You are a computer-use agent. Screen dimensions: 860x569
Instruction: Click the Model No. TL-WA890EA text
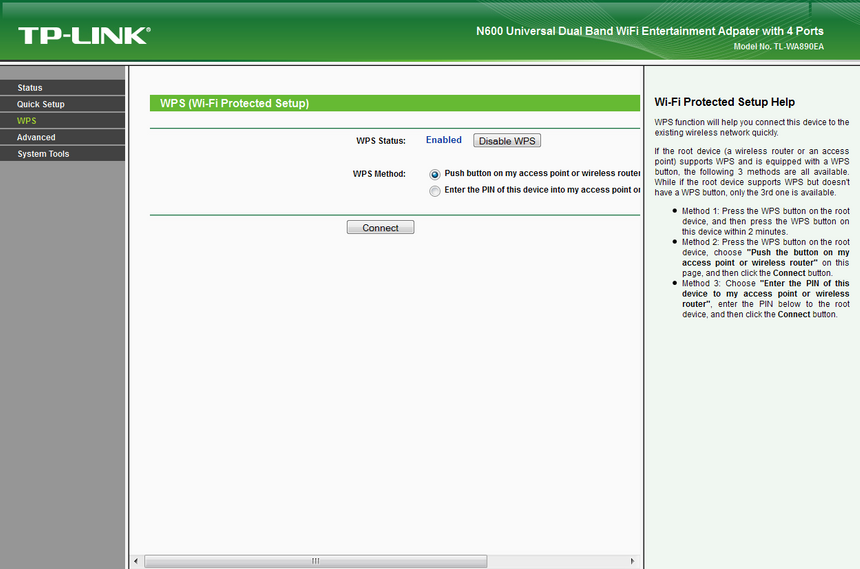778,47
